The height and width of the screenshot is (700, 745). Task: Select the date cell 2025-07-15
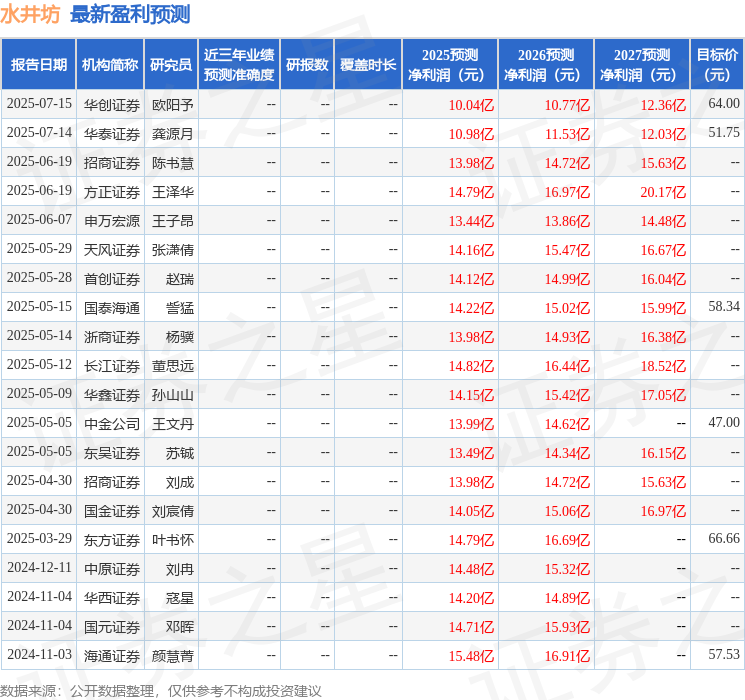point(39,104)
